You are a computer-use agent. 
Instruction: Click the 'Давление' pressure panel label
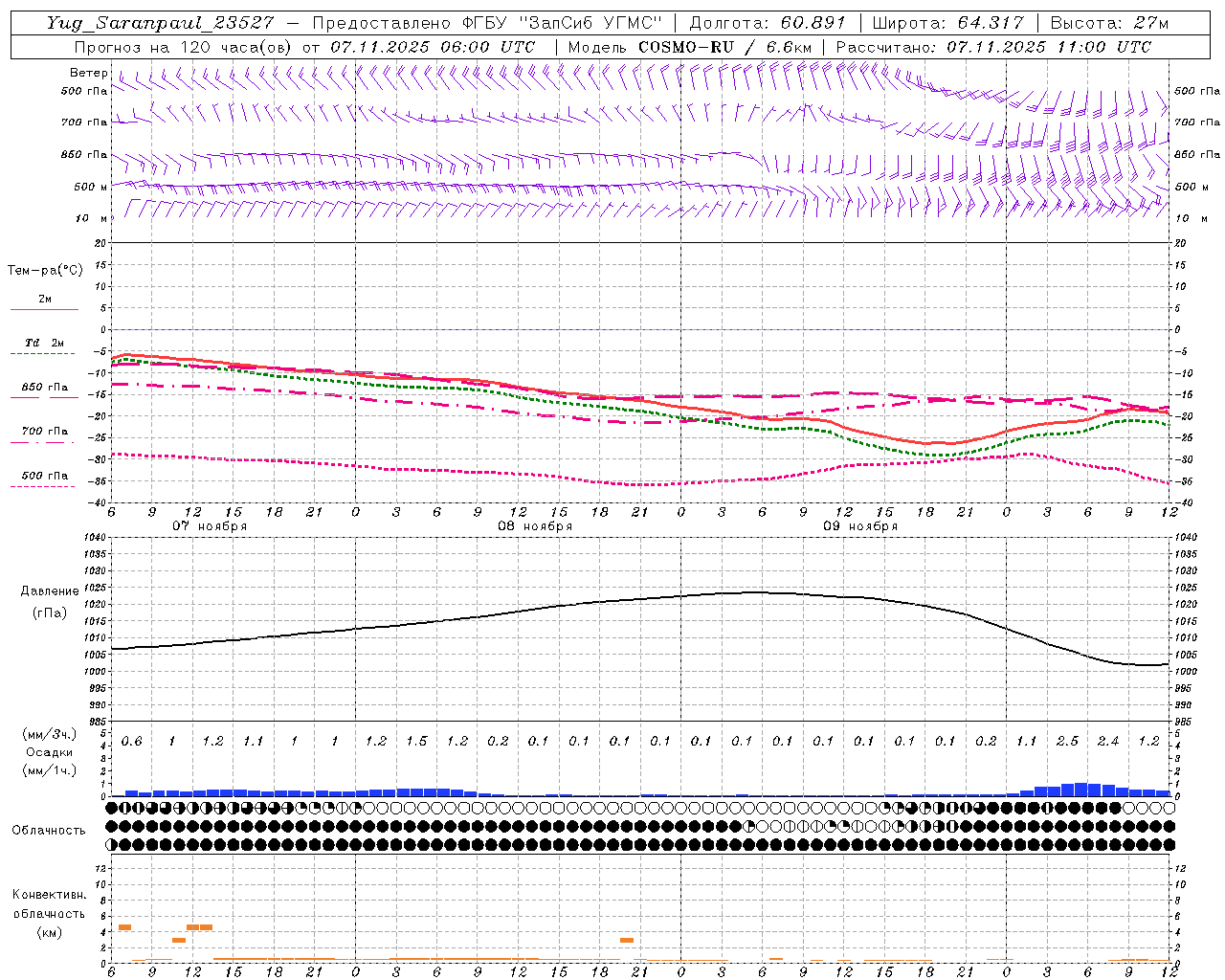[50, 590]
